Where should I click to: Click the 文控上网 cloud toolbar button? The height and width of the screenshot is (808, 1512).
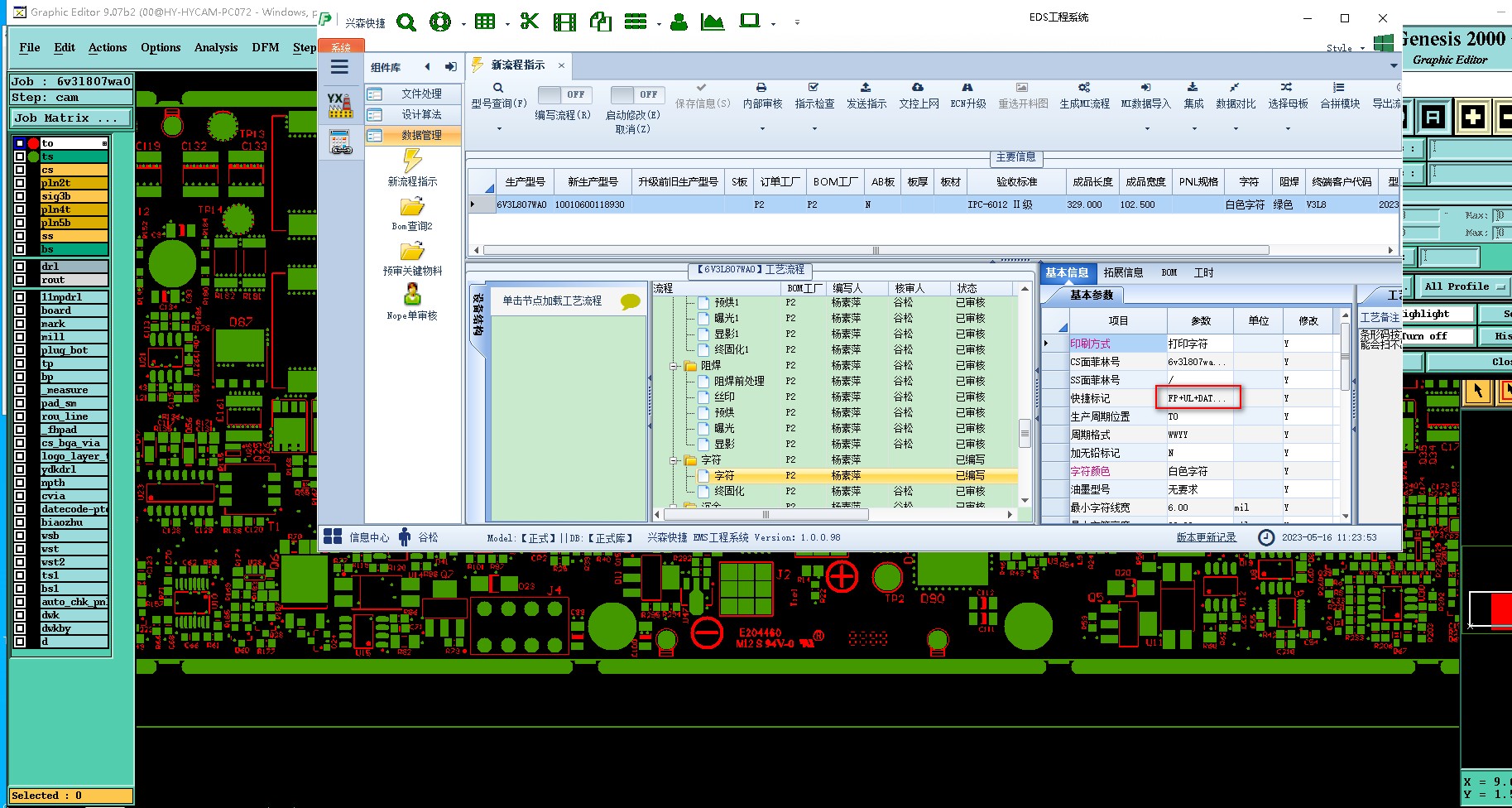tap(919, 96)
